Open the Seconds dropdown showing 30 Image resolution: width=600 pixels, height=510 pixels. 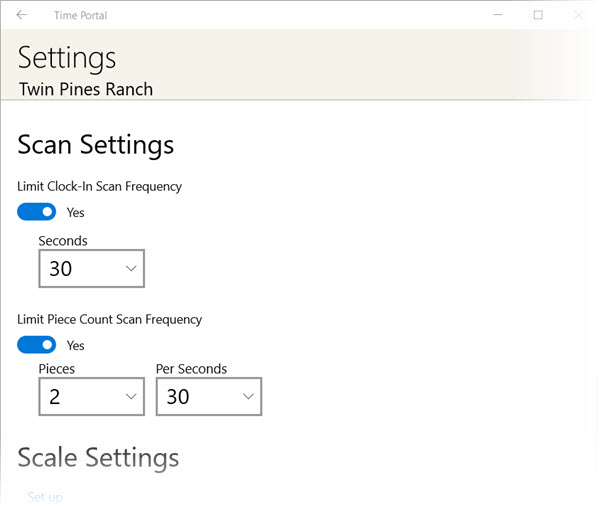[x=91, y=268]
